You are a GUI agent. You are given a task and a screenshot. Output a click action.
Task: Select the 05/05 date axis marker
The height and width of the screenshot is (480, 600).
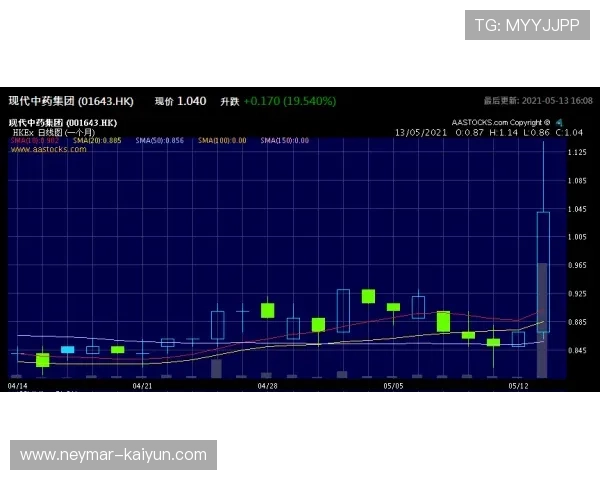pyautogui.click(x=393, y=385)
